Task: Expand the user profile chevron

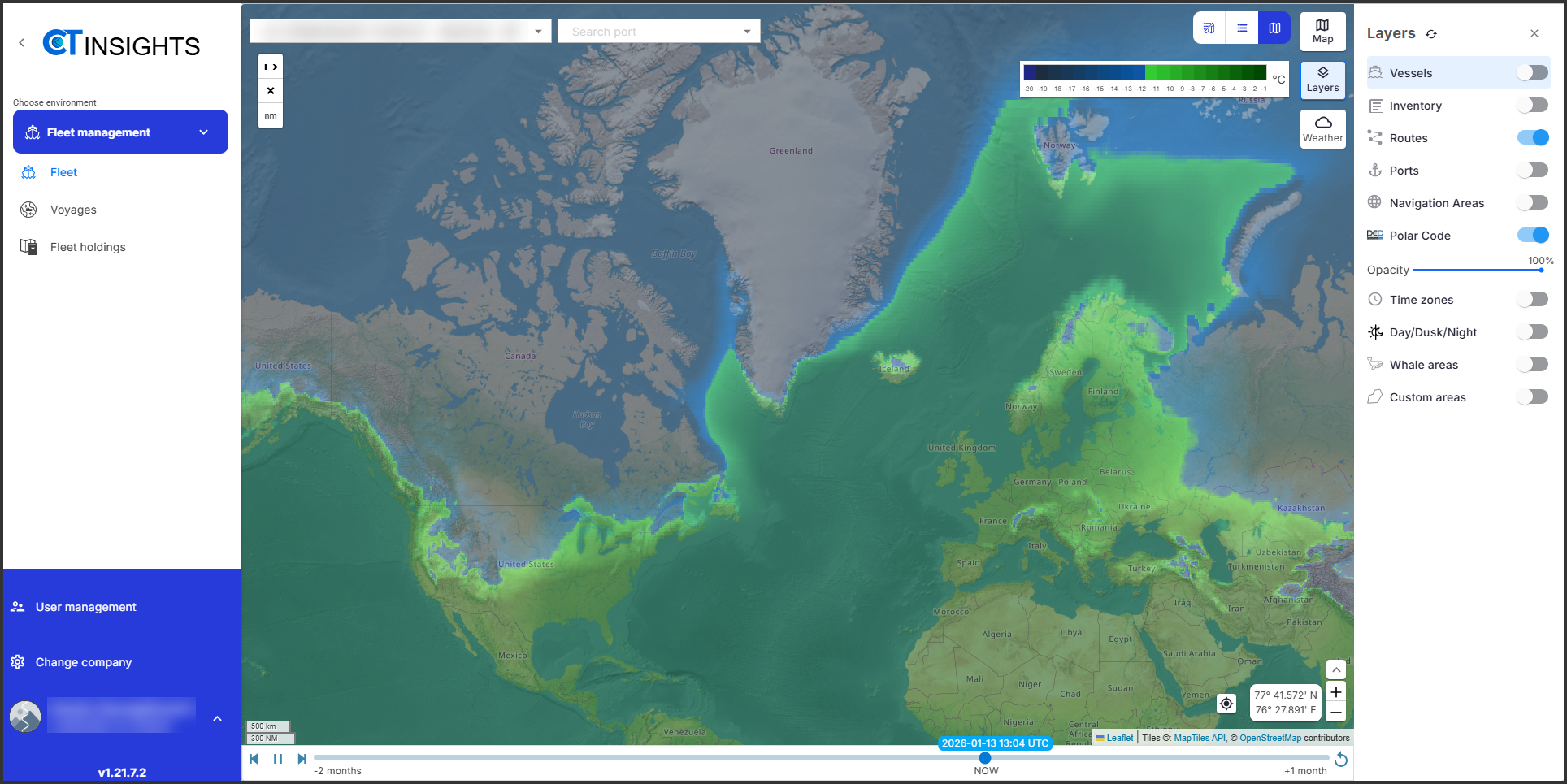Action: click(217, 718)
